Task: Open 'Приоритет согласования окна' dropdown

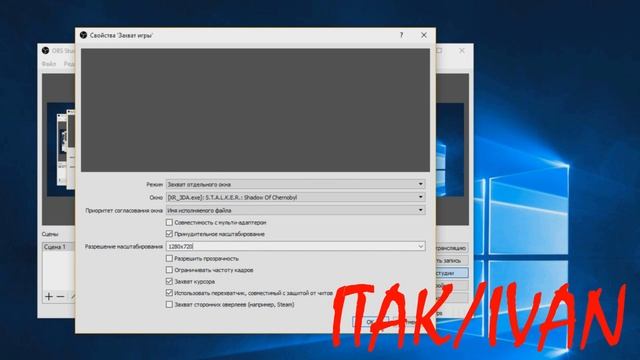Action: [x=296, y=210]
